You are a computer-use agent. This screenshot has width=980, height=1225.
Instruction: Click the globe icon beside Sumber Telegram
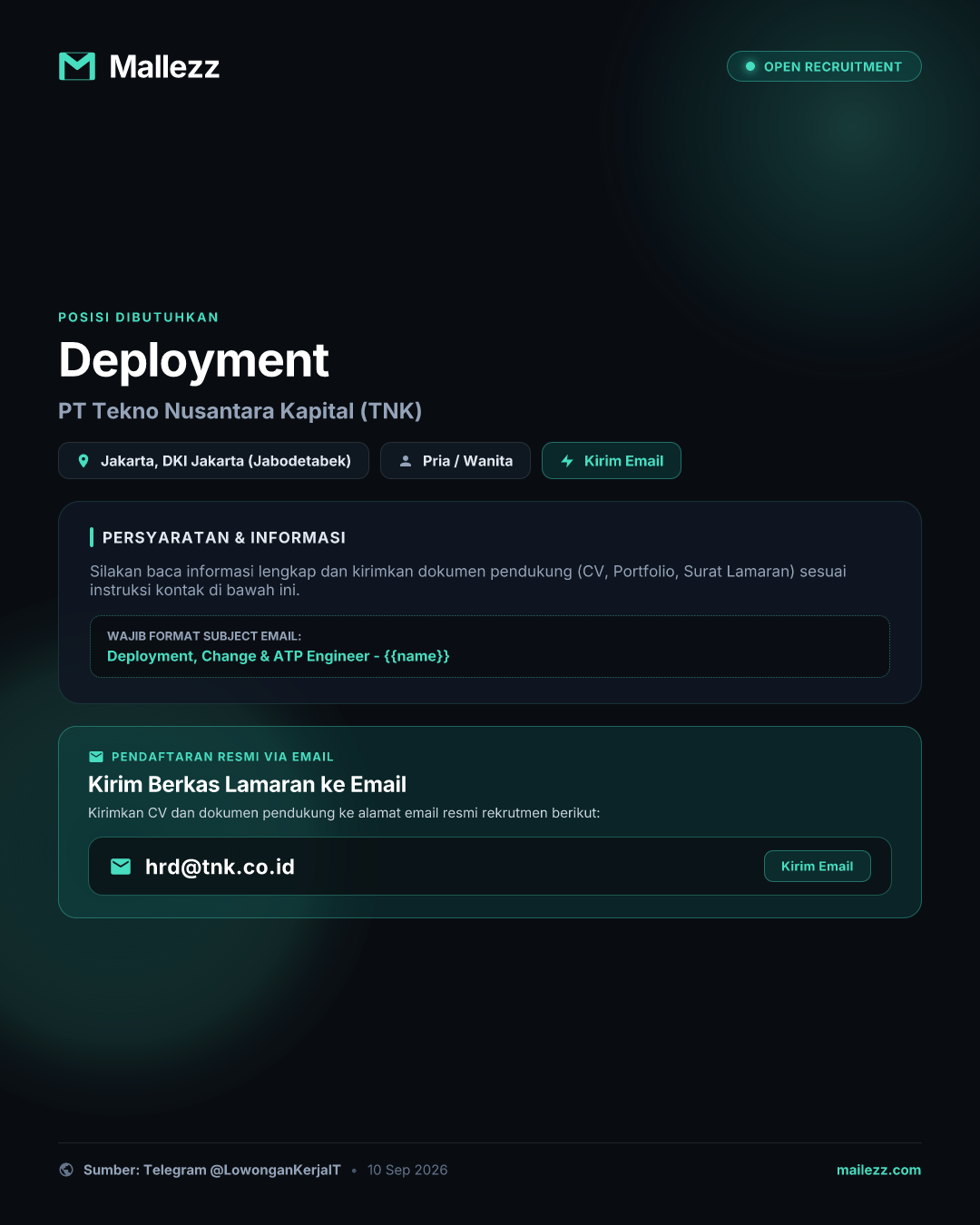[66, 1170]
